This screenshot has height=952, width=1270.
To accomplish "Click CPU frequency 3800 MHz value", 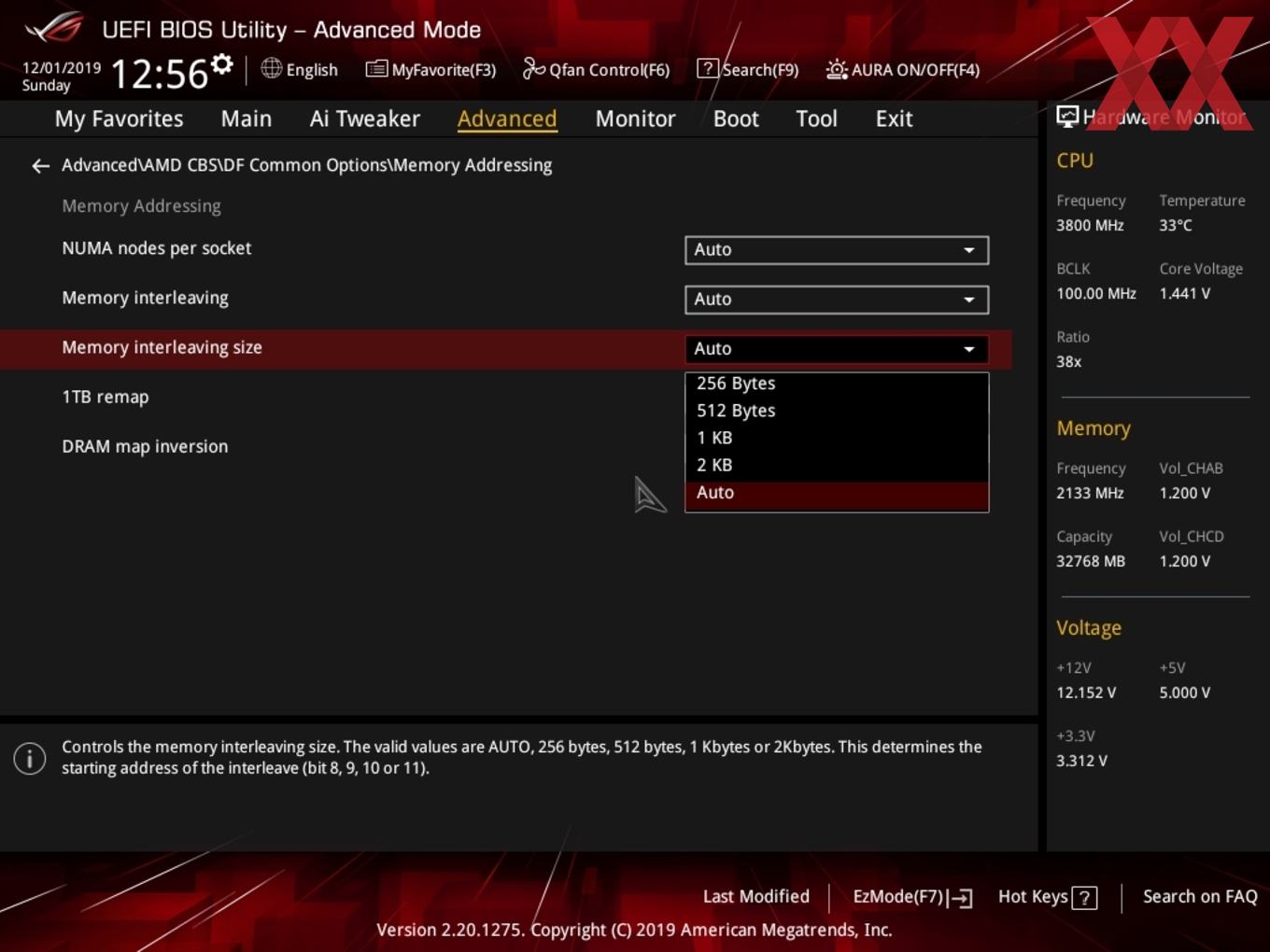I will (x=1090, y=226).
